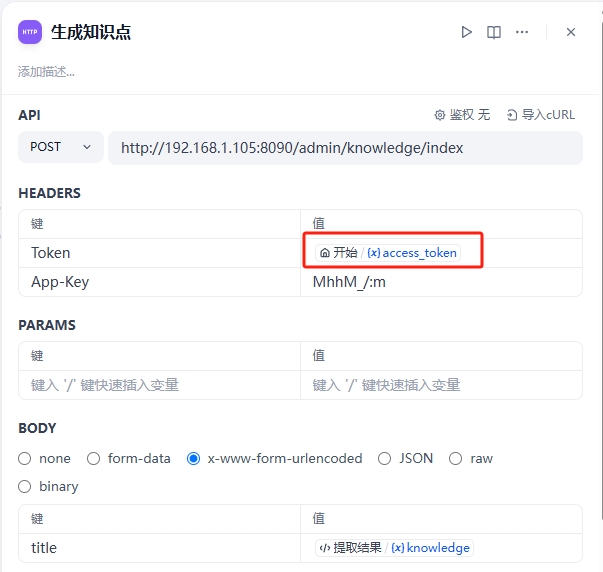
Task: Click the knowledge variable tag in body
Action: tap(431, 548)
